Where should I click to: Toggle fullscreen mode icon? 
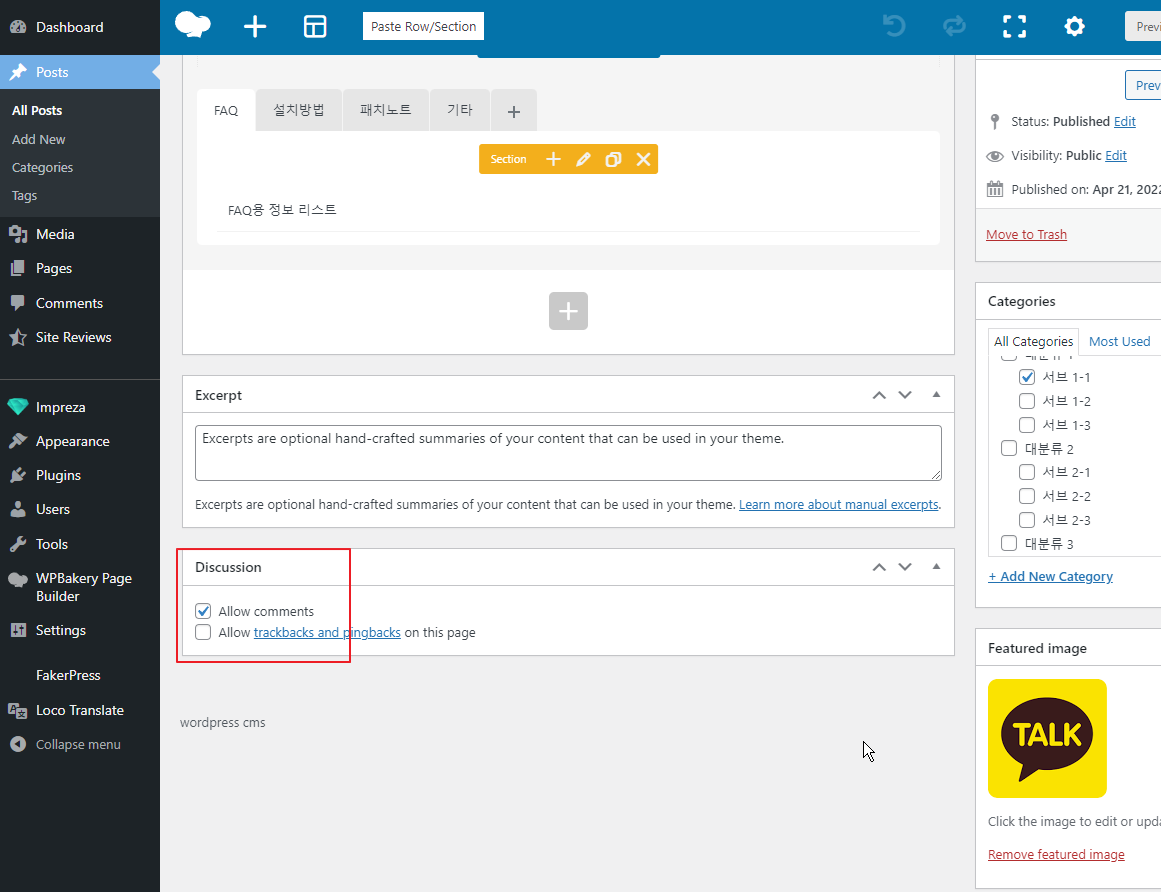(x=1014, y=27)
